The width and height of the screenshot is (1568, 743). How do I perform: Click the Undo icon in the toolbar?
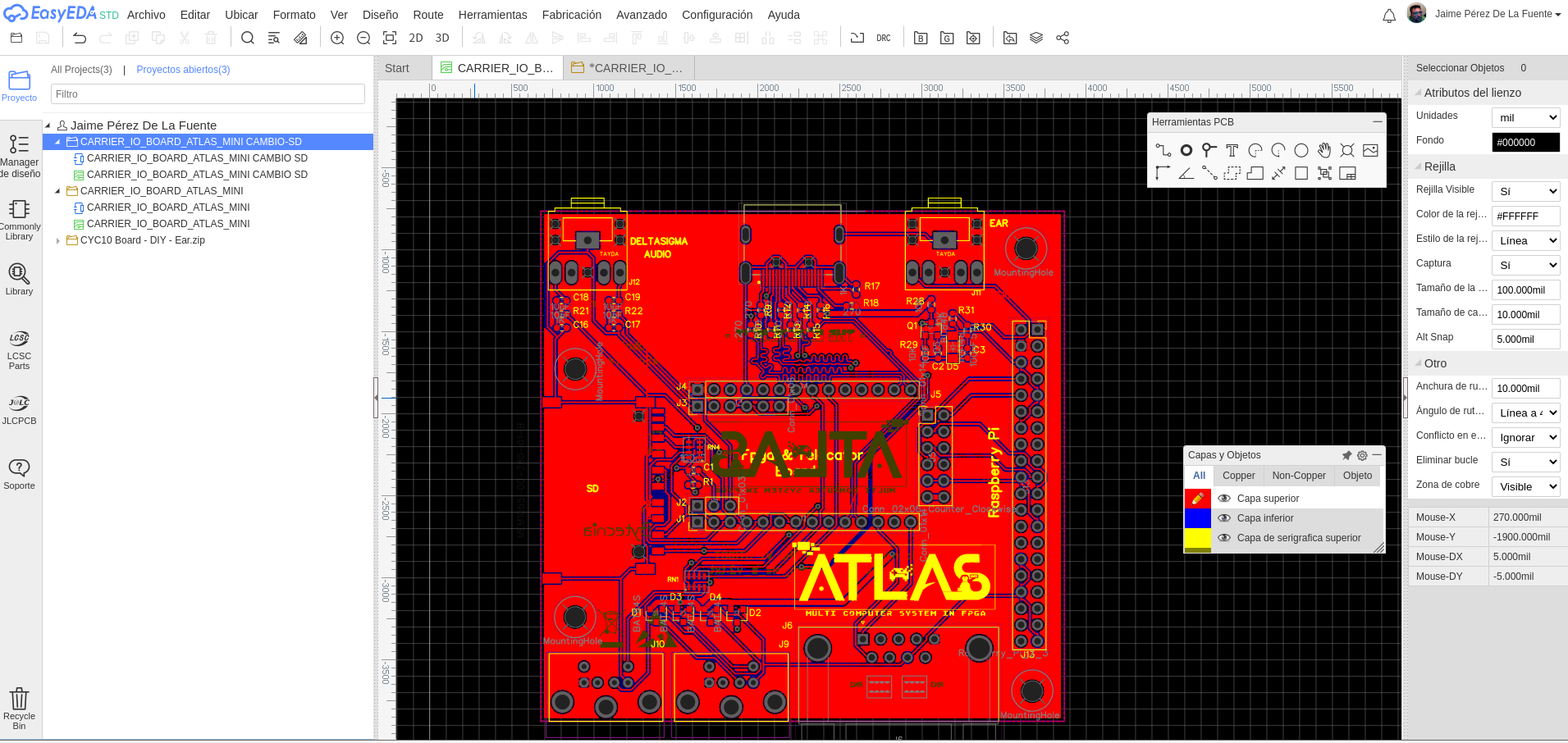click(x=80, y=38)
